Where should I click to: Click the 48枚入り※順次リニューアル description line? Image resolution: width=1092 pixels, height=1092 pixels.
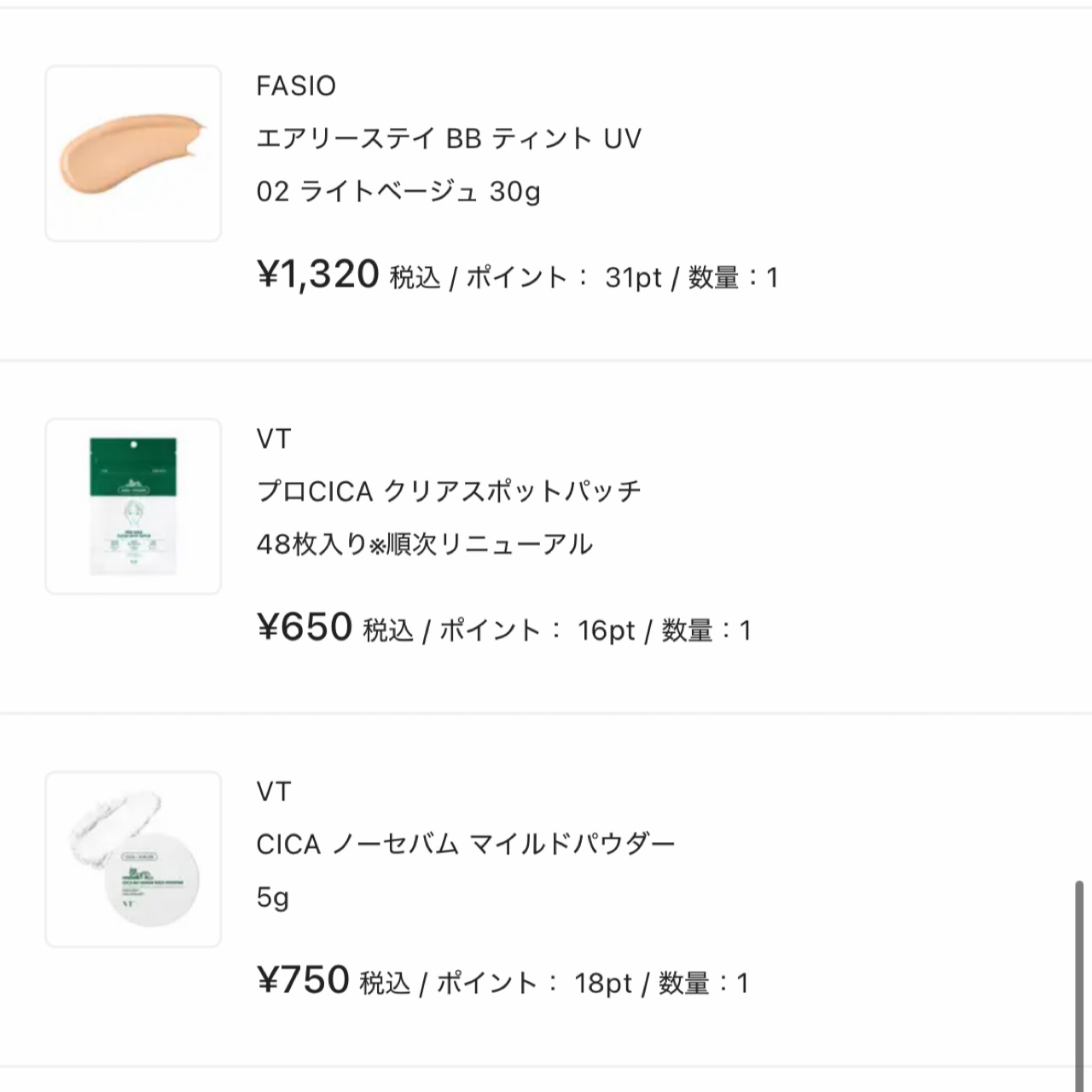(x=424, y=544)
